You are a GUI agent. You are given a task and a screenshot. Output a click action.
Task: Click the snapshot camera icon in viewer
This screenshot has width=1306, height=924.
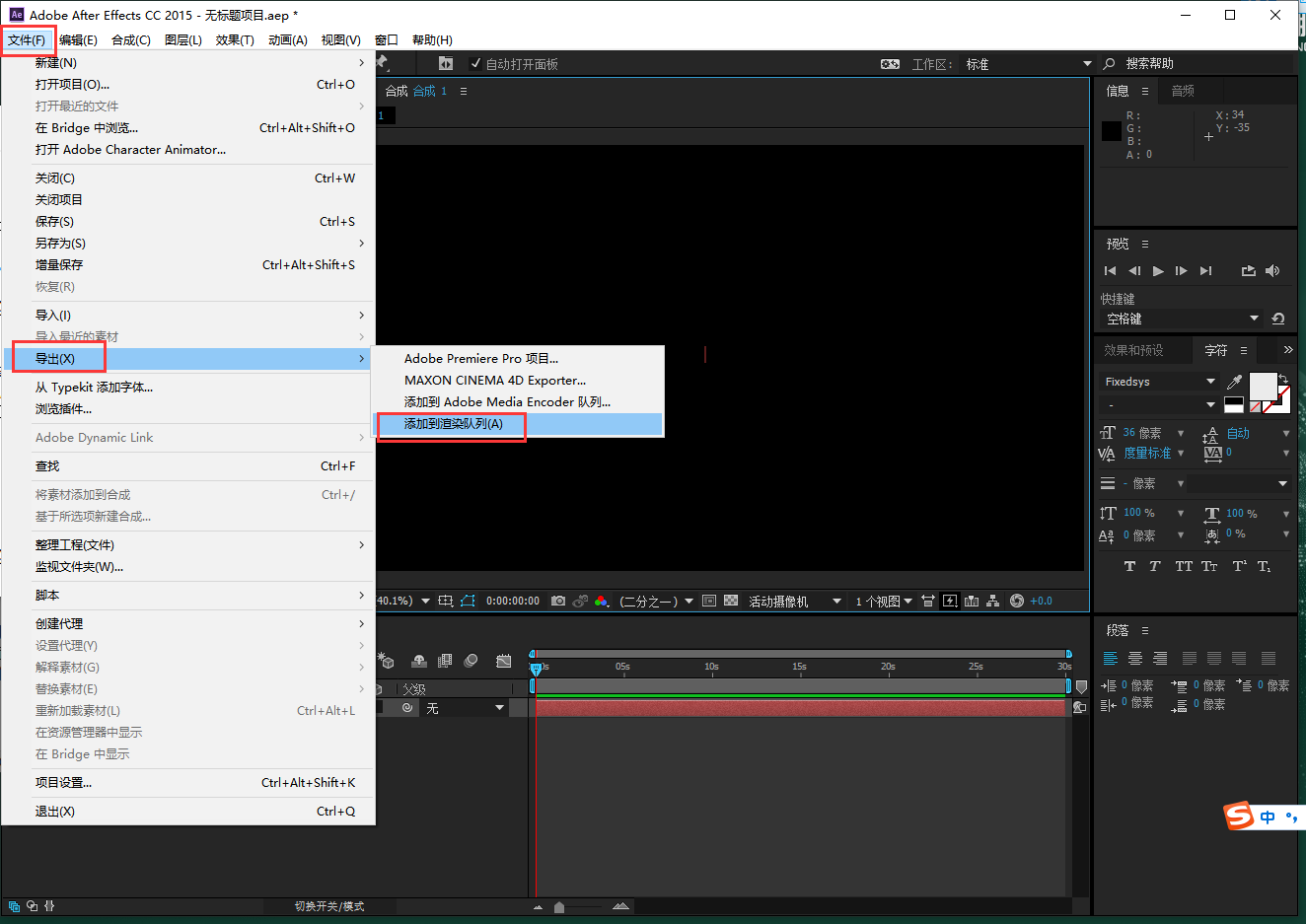[558, 601]
